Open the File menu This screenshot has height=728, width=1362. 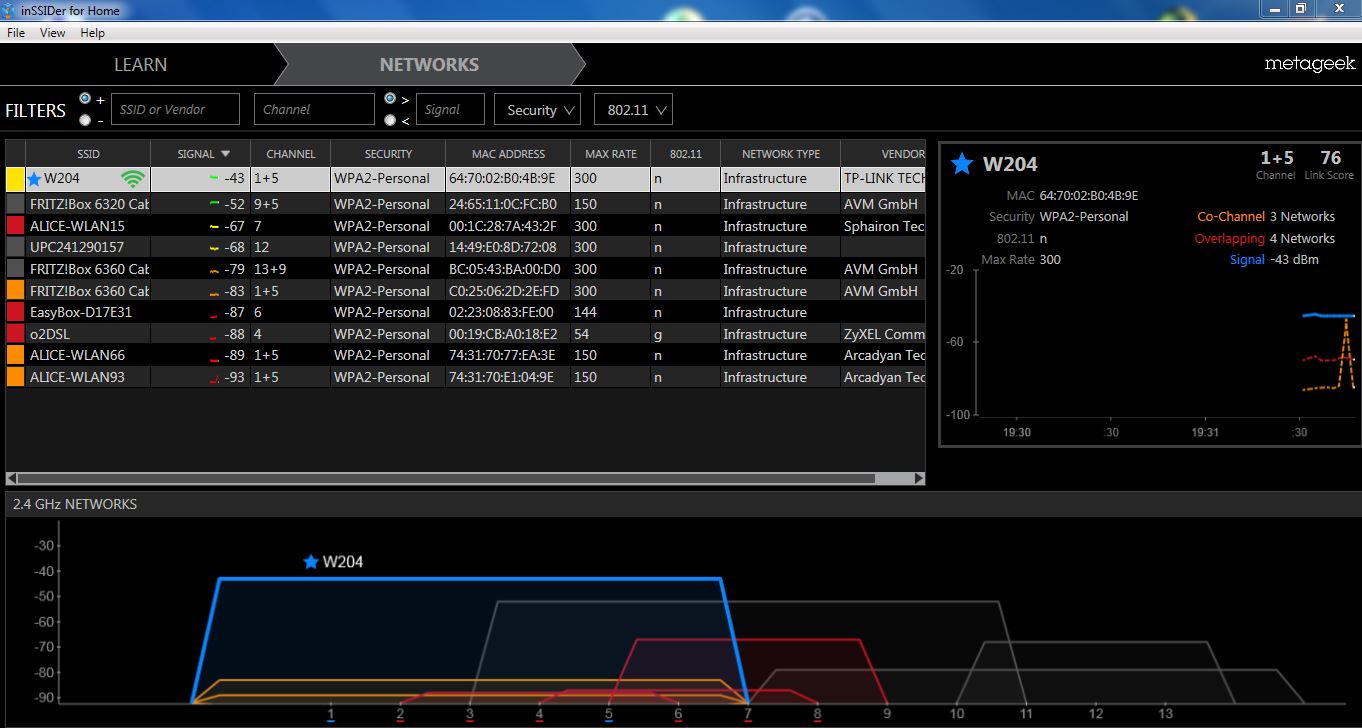[16, 33]
